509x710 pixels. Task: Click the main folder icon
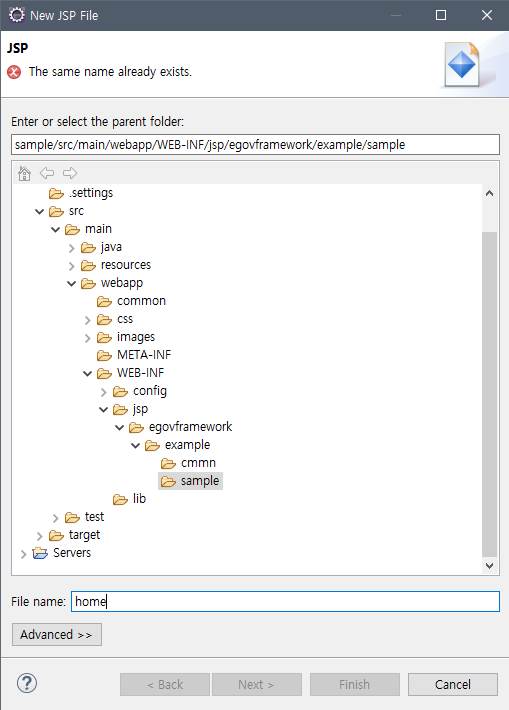(72, 230)
